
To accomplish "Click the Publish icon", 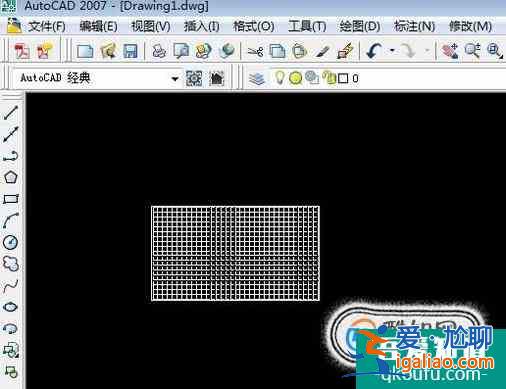I will click(203, 51).
